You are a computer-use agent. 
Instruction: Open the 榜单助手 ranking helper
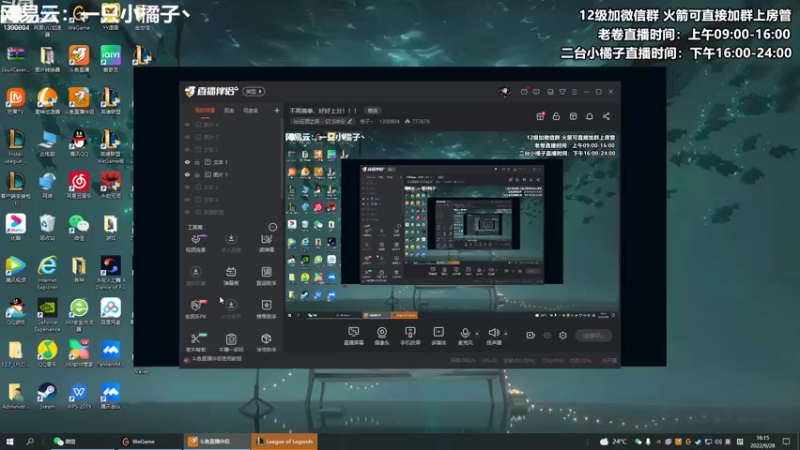coord(266,309)
